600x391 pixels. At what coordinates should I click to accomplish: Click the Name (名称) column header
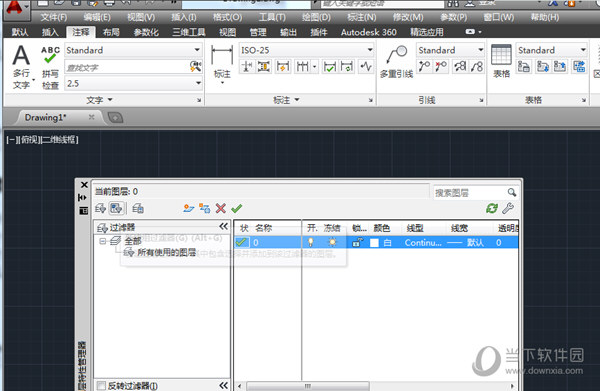pyautogui.click(x=264, y=228)
